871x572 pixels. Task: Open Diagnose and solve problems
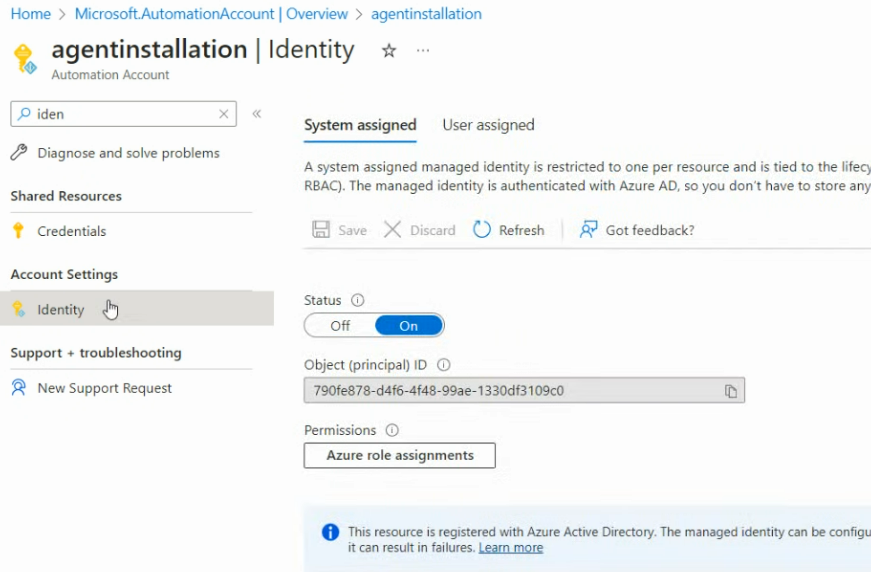tap(128, 153)
